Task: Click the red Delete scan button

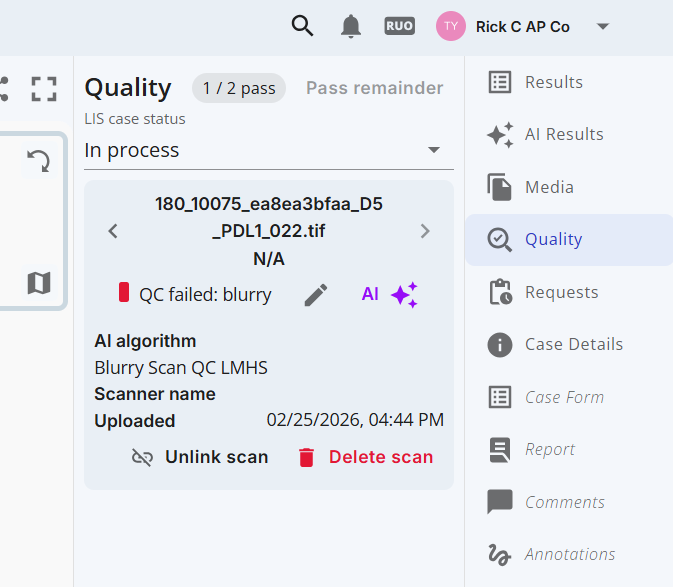Action: click(x=365, y=457)
